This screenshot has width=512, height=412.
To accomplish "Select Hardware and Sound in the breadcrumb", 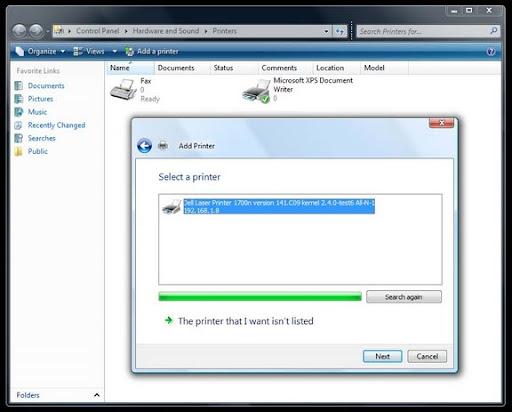I will pyautogui.click(x=166, y=31).
